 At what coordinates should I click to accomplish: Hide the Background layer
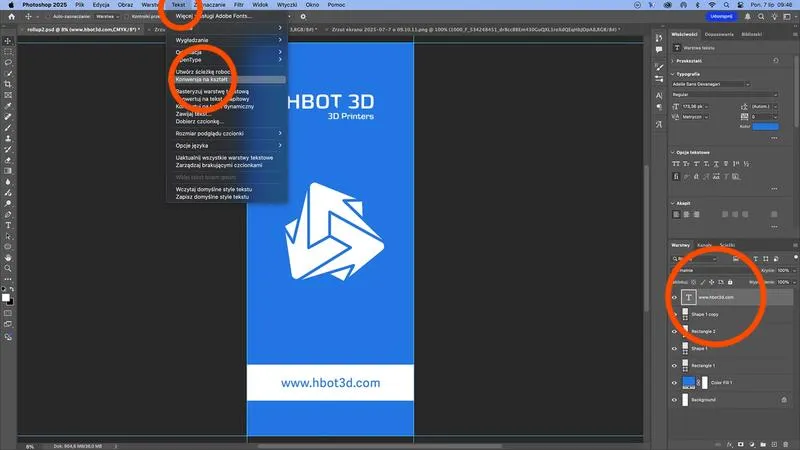click(674, 400)
